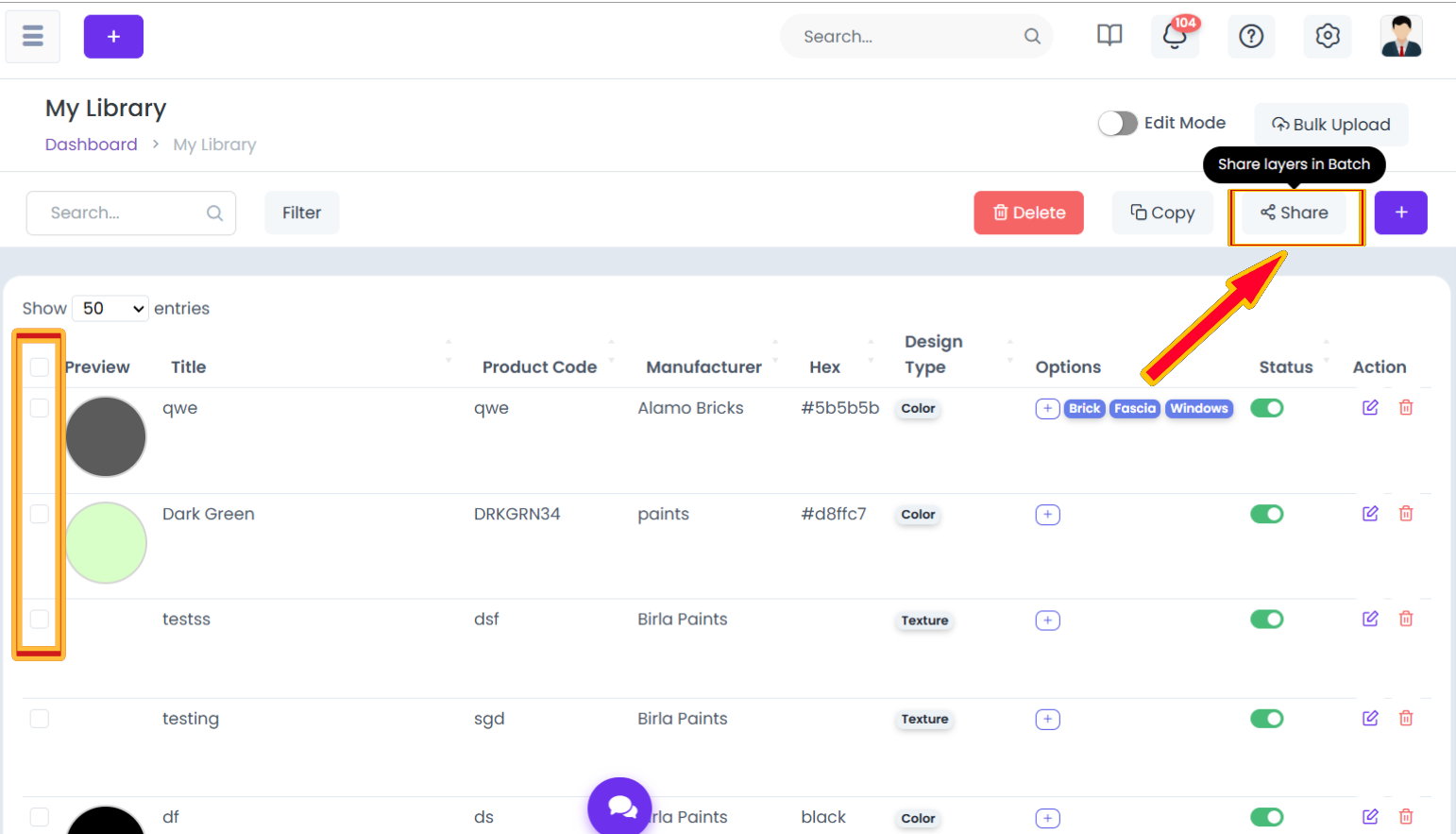Click the purple plus button in top header
The height and width of the screenshot is (834, 1456).
click(113, 37)
